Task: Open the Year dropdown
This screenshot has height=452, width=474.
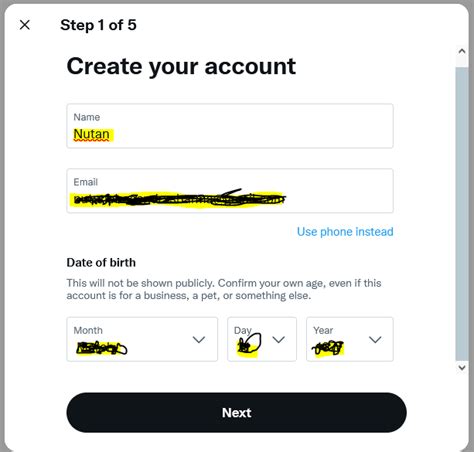Action: click(350, 339)
